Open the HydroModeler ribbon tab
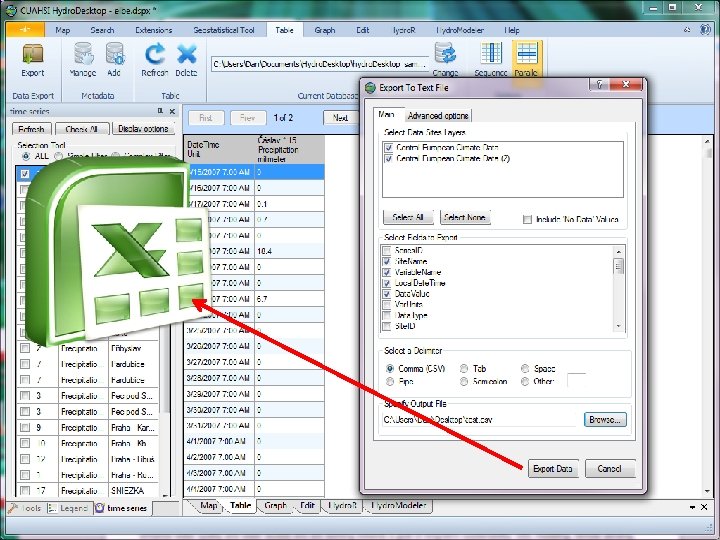This screenshot has width=720, height=540. [460, 30]
